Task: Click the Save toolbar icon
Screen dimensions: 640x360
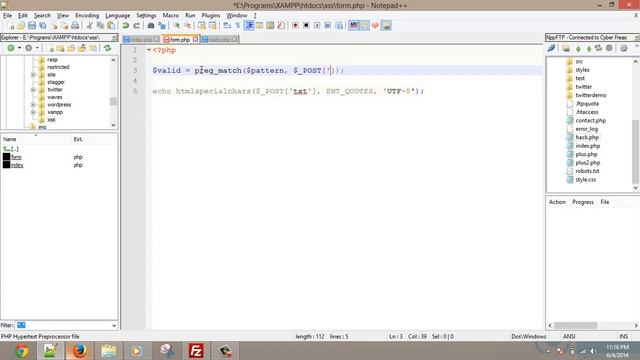Action: [31, 26]
